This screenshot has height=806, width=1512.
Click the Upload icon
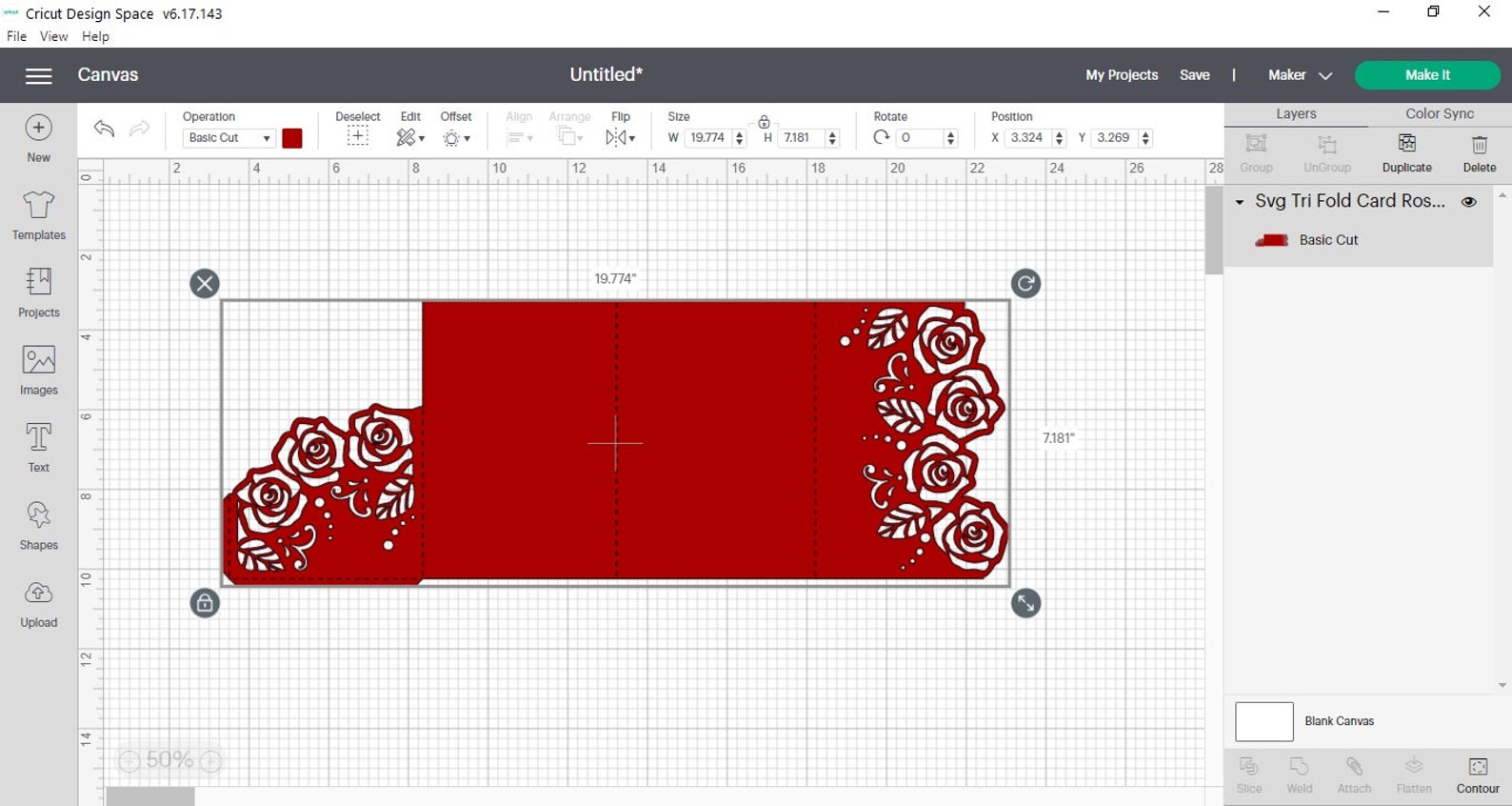(x=39, y=603)
